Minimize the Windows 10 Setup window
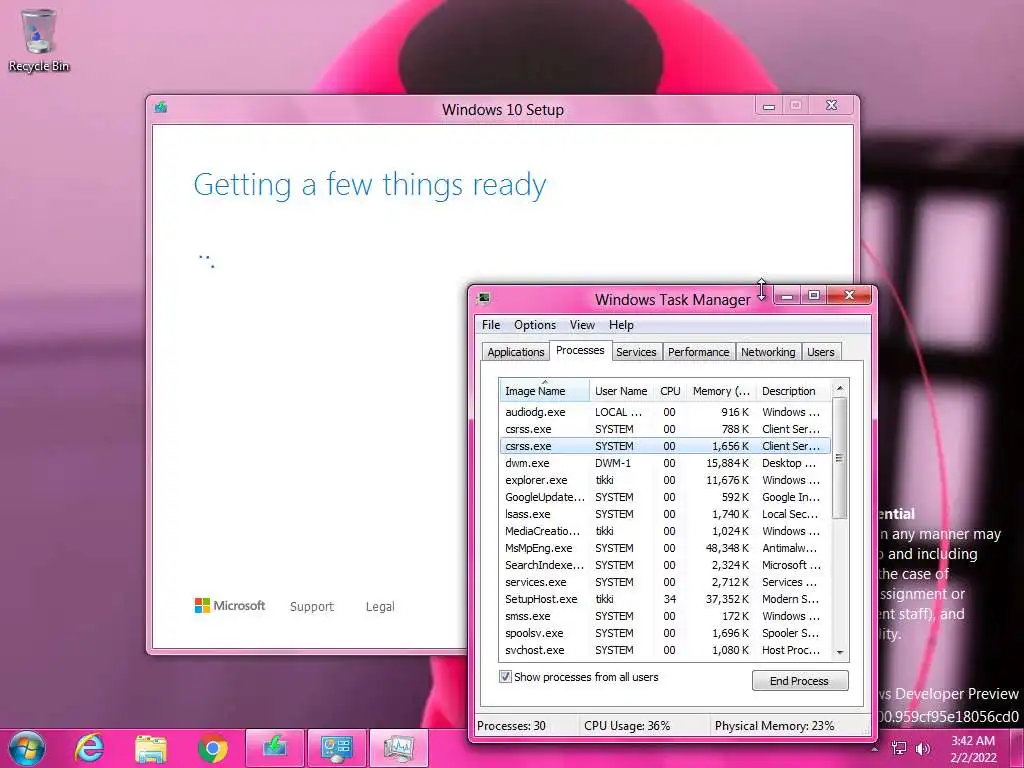 [769, 105]
